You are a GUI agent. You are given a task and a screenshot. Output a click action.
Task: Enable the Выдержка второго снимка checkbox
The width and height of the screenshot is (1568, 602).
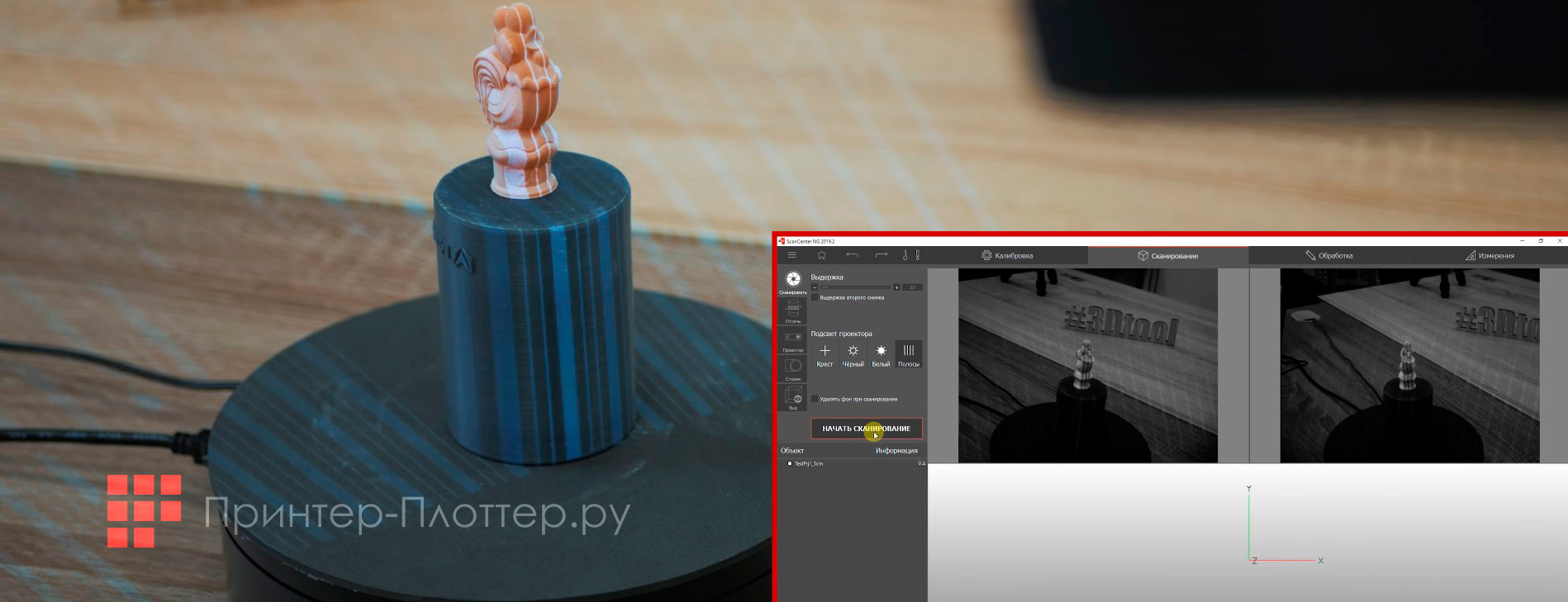[815, 298]
